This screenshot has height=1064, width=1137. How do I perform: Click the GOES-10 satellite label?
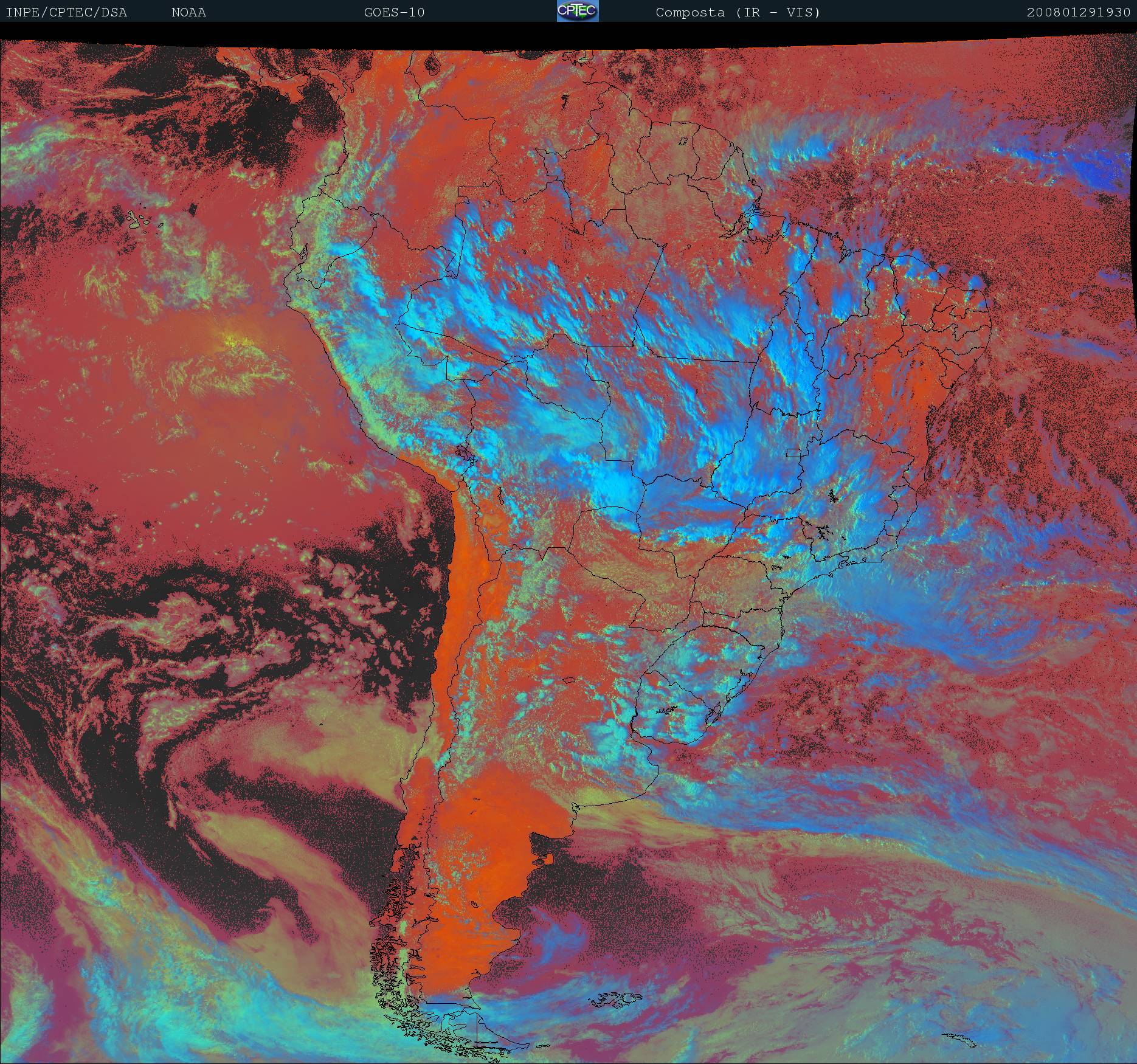pos(394,12)
